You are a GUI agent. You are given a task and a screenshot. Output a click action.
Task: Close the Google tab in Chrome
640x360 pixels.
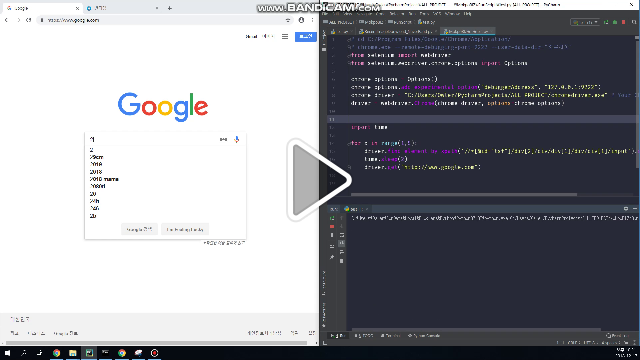pos(77,8)
